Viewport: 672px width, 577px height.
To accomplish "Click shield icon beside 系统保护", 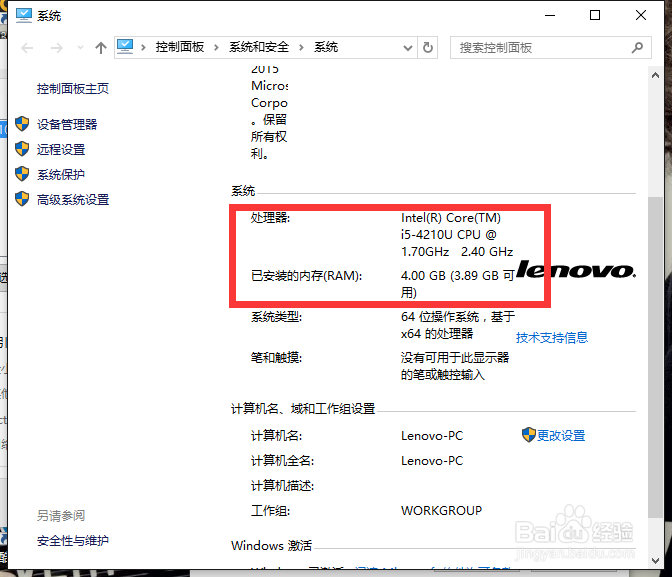I will 22,174.
